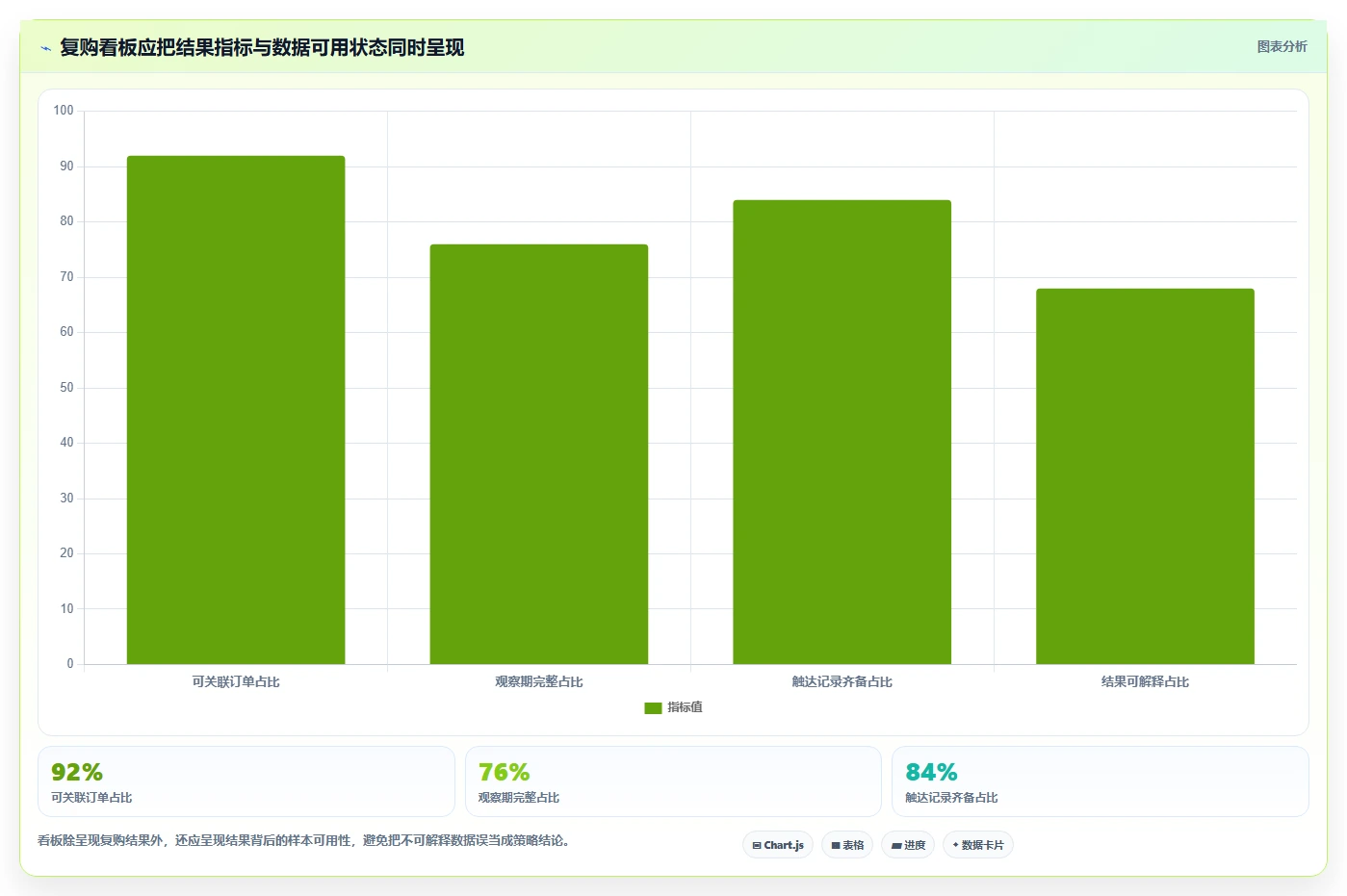This screenshot has width=1347, height=896.
Task: Select the Chart.js tag pill
Action: tap(778, 845)
